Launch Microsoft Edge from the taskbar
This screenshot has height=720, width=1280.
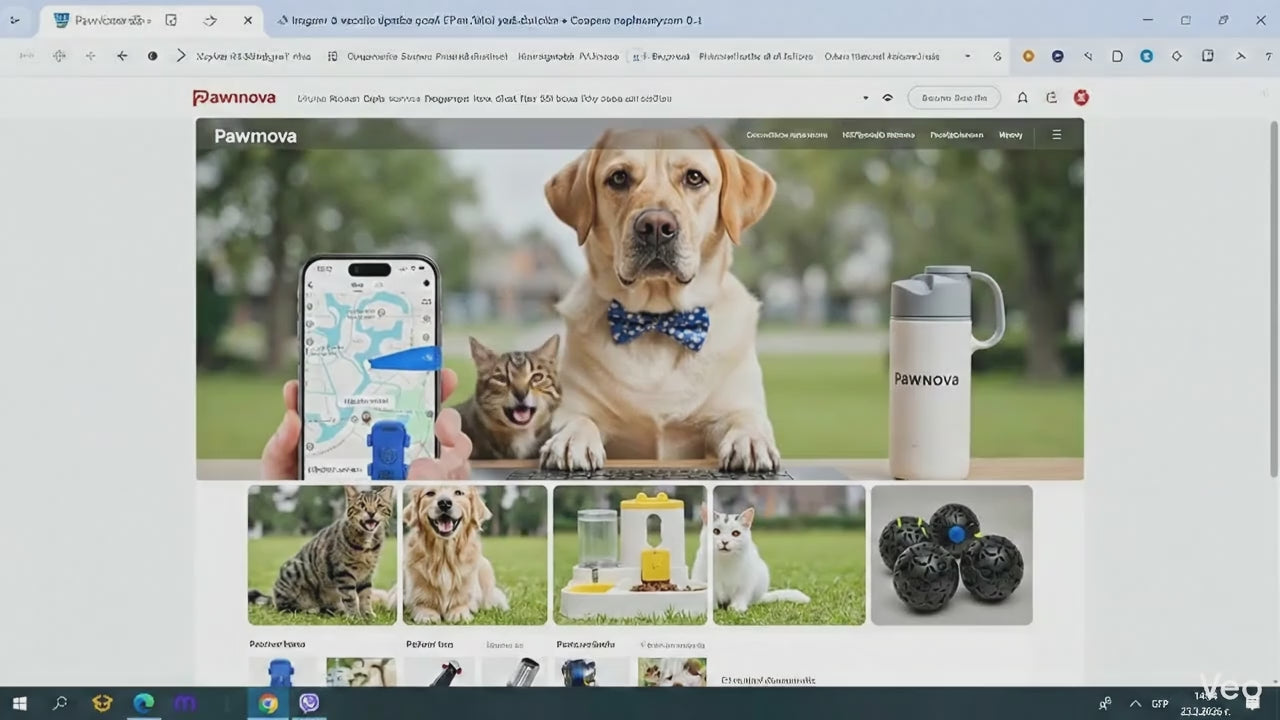tap(144, 703)
